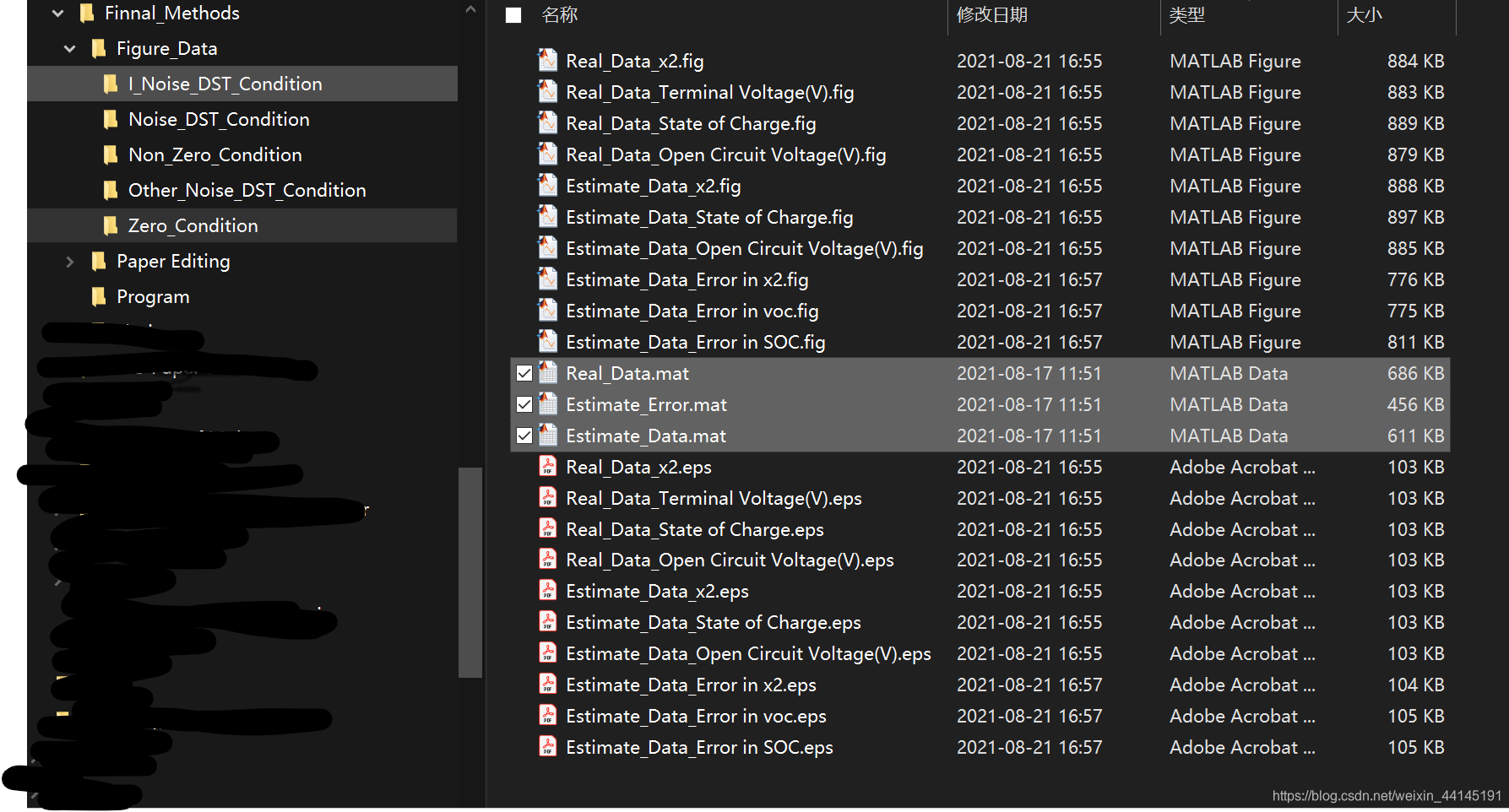
Task: Click the Estimate_Data_Error in SOC.fig icon
Action: click(x=548, y=341)
